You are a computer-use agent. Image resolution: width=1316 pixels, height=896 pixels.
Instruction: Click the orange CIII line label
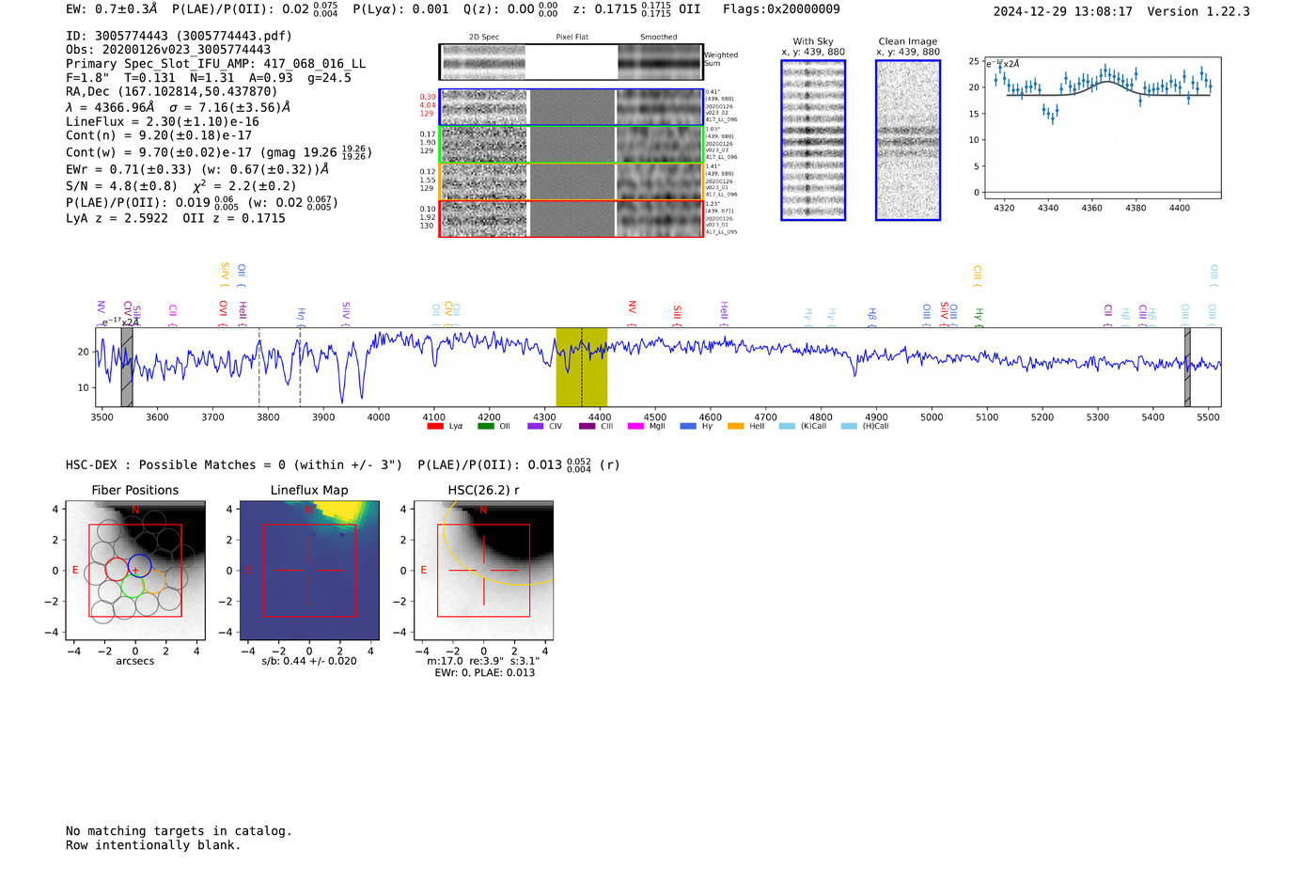pos(978,275)
